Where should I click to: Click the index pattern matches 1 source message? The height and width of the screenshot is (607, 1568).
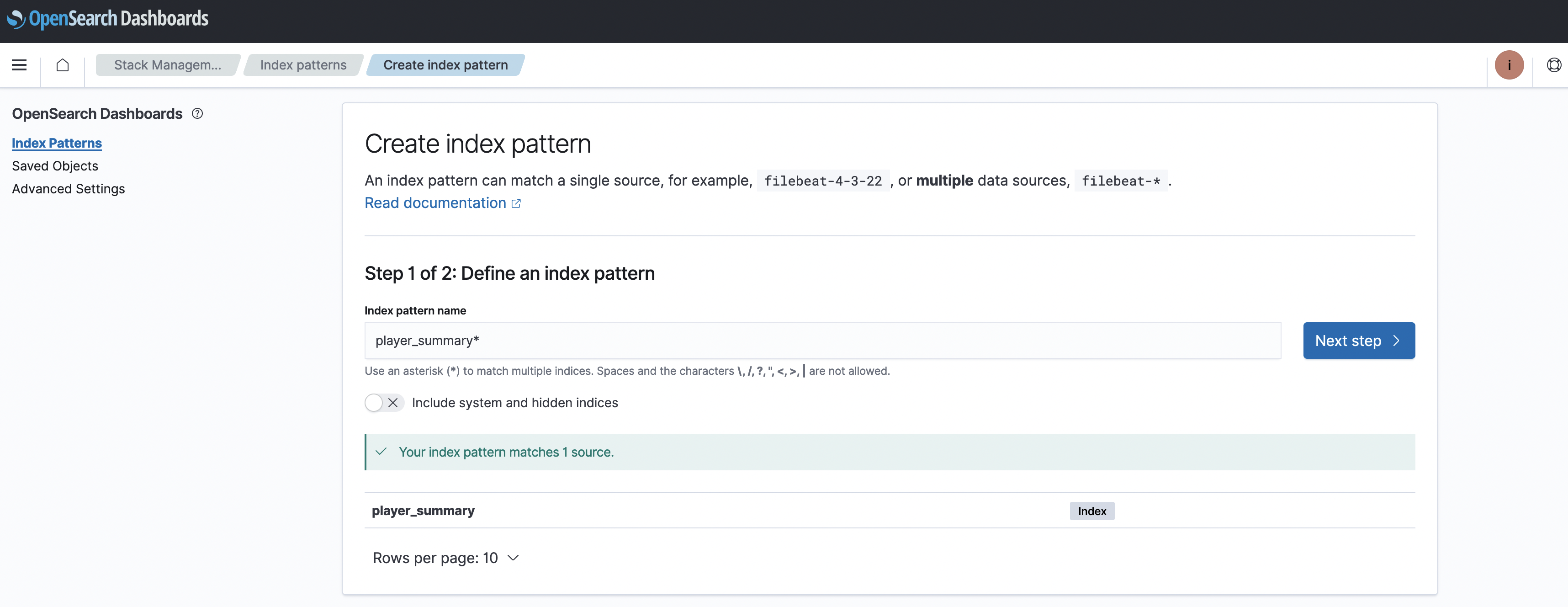(889, 452)
